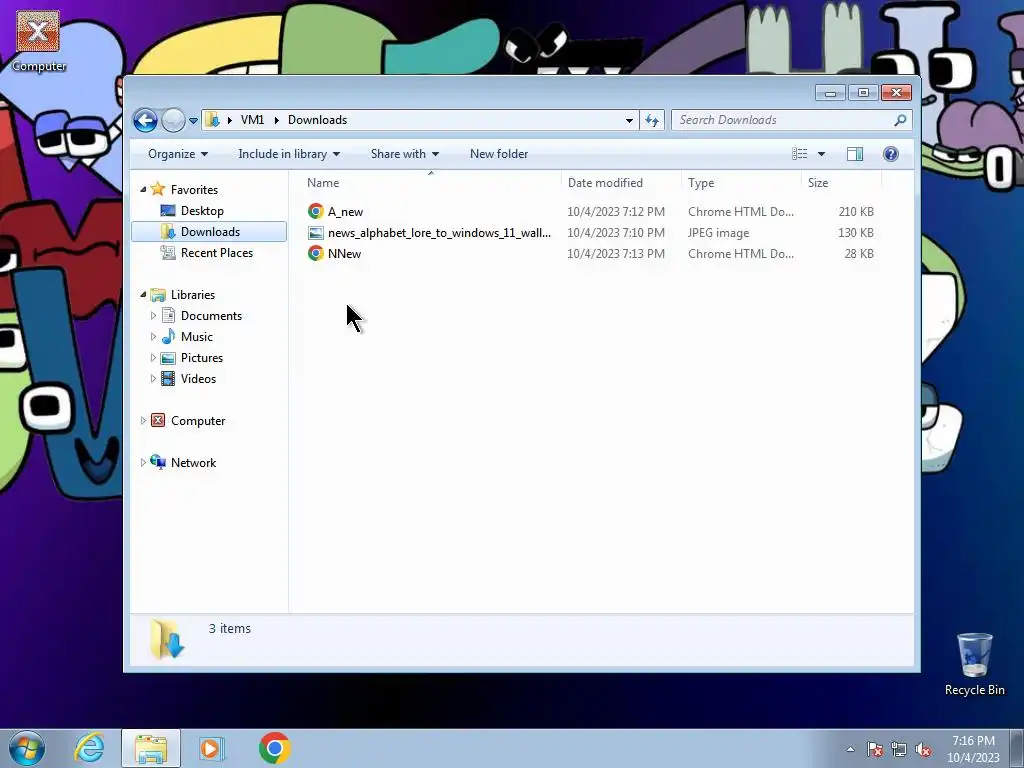The width and height of the screenshot is (1024, 768).
Task: Expand the Pictures library node
Action: point(153,358)
